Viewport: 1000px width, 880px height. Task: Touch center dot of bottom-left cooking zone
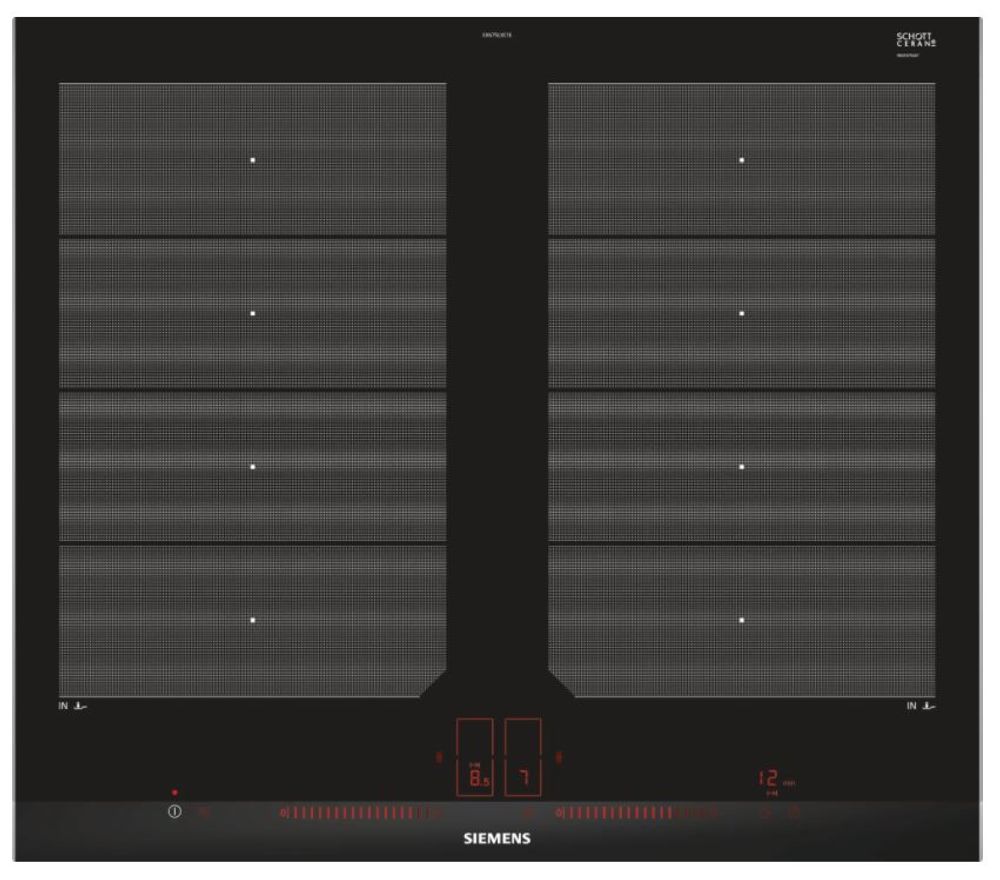coord(253,621)
